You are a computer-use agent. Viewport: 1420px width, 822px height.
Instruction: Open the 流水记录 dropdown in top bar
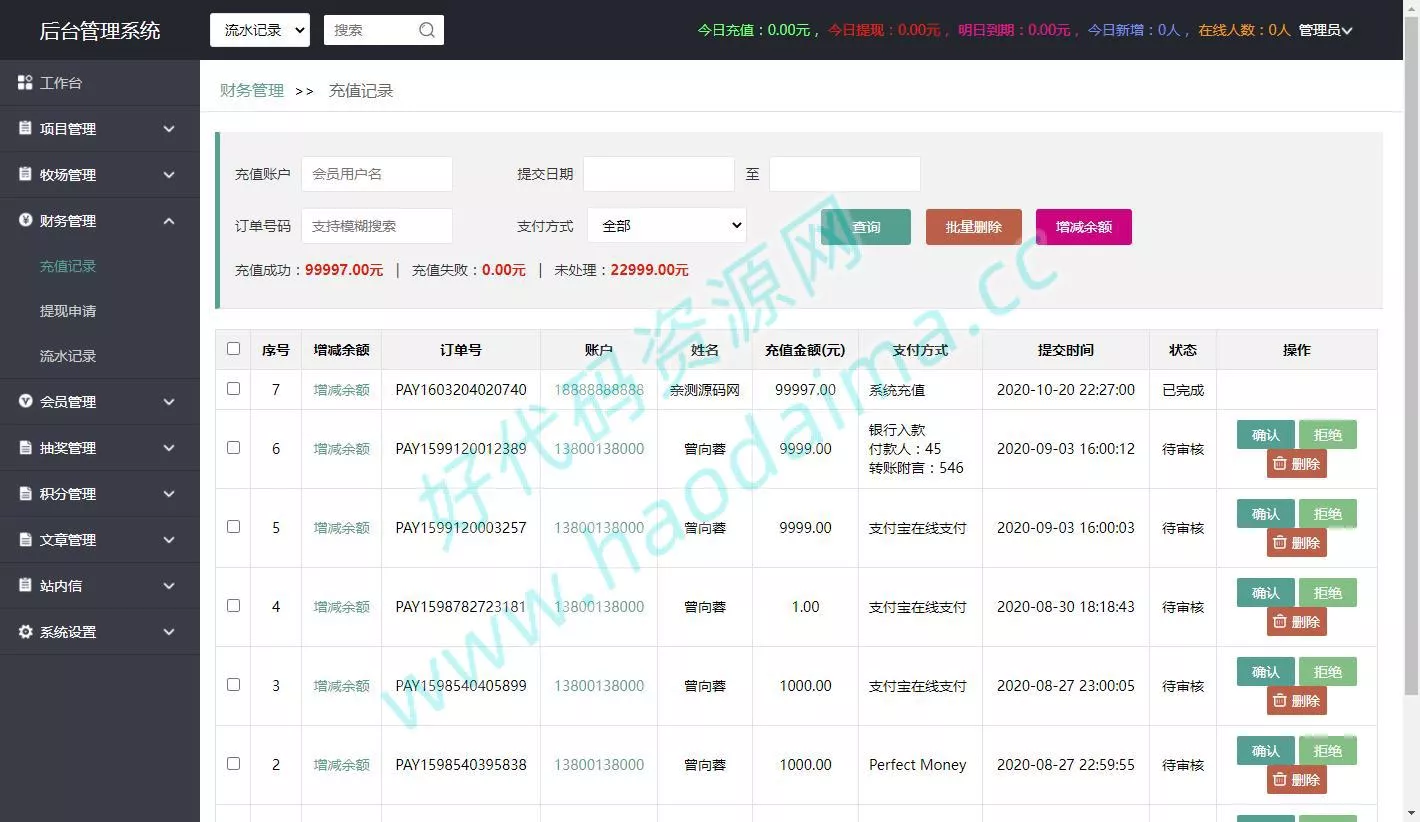260,30
